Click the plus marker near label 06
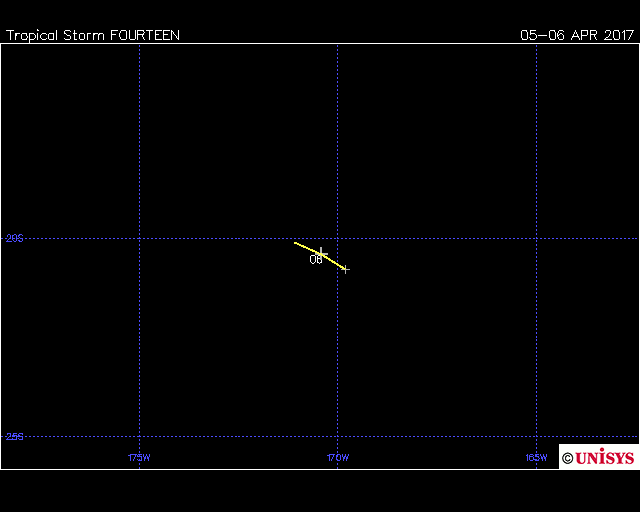This screenshot has height=512, width=640. click(321, 252)
